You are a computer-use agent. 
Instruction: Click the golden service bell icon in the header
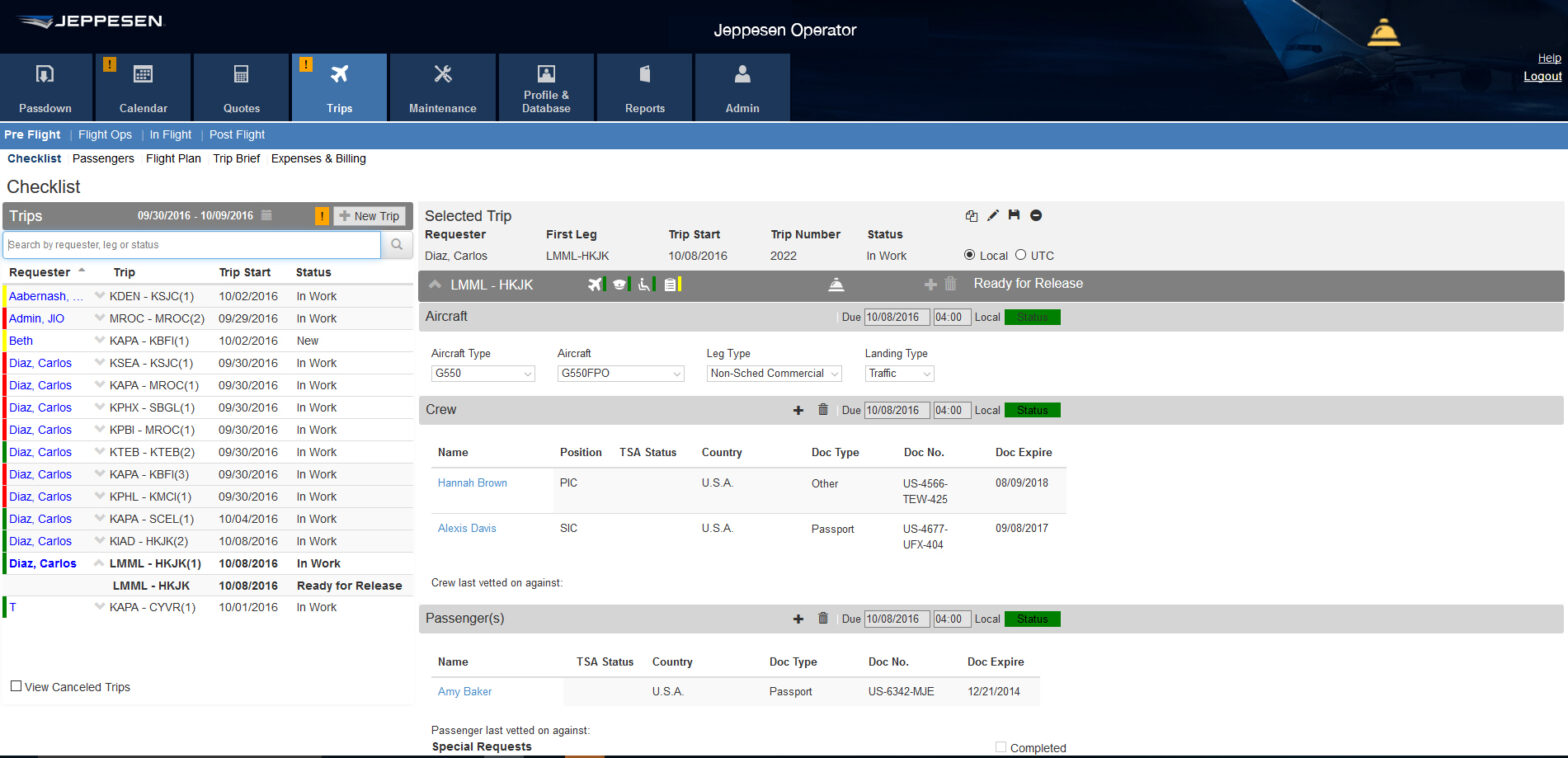click(x=1383, y=33)
